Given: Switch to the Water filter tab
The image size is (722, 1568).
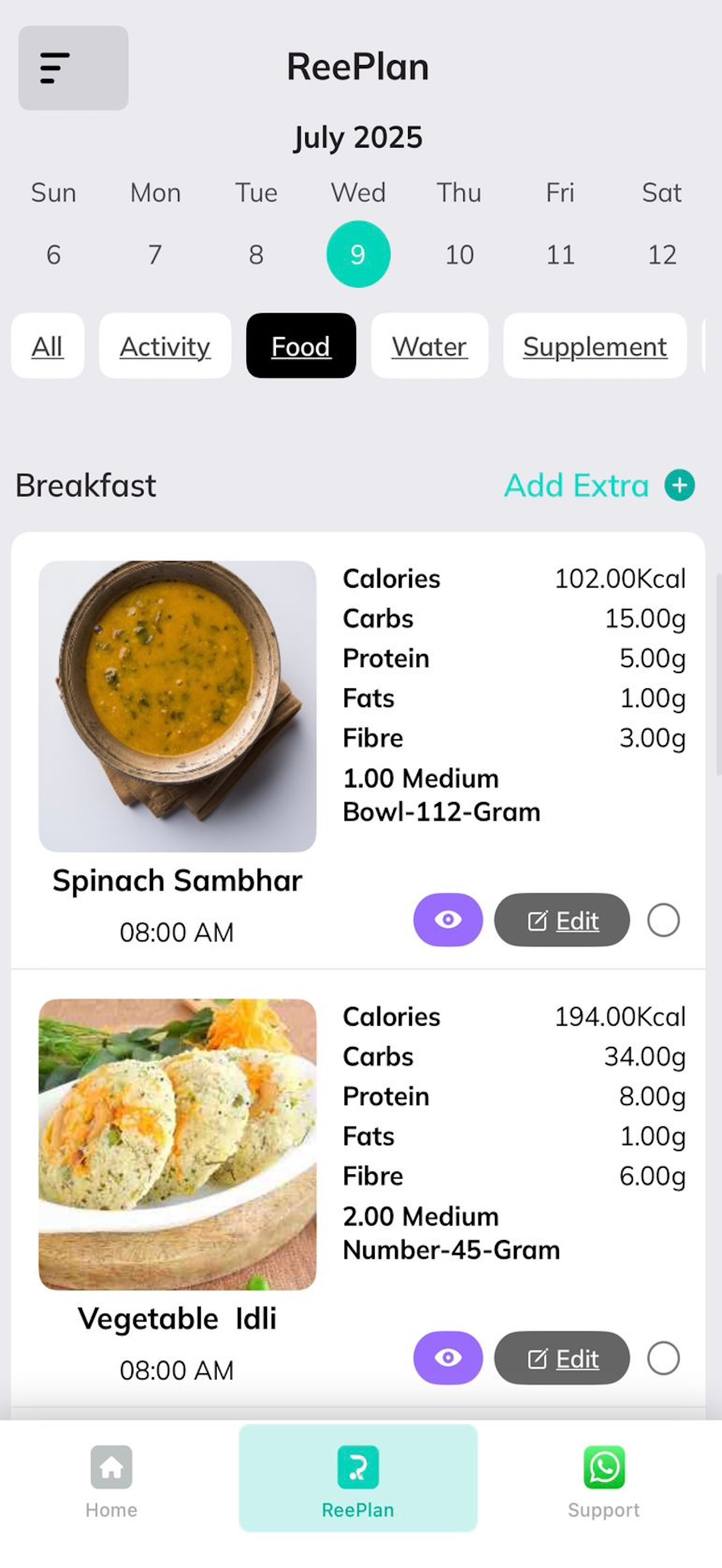Looking at the screenshot, I should (x=430, y=346).
